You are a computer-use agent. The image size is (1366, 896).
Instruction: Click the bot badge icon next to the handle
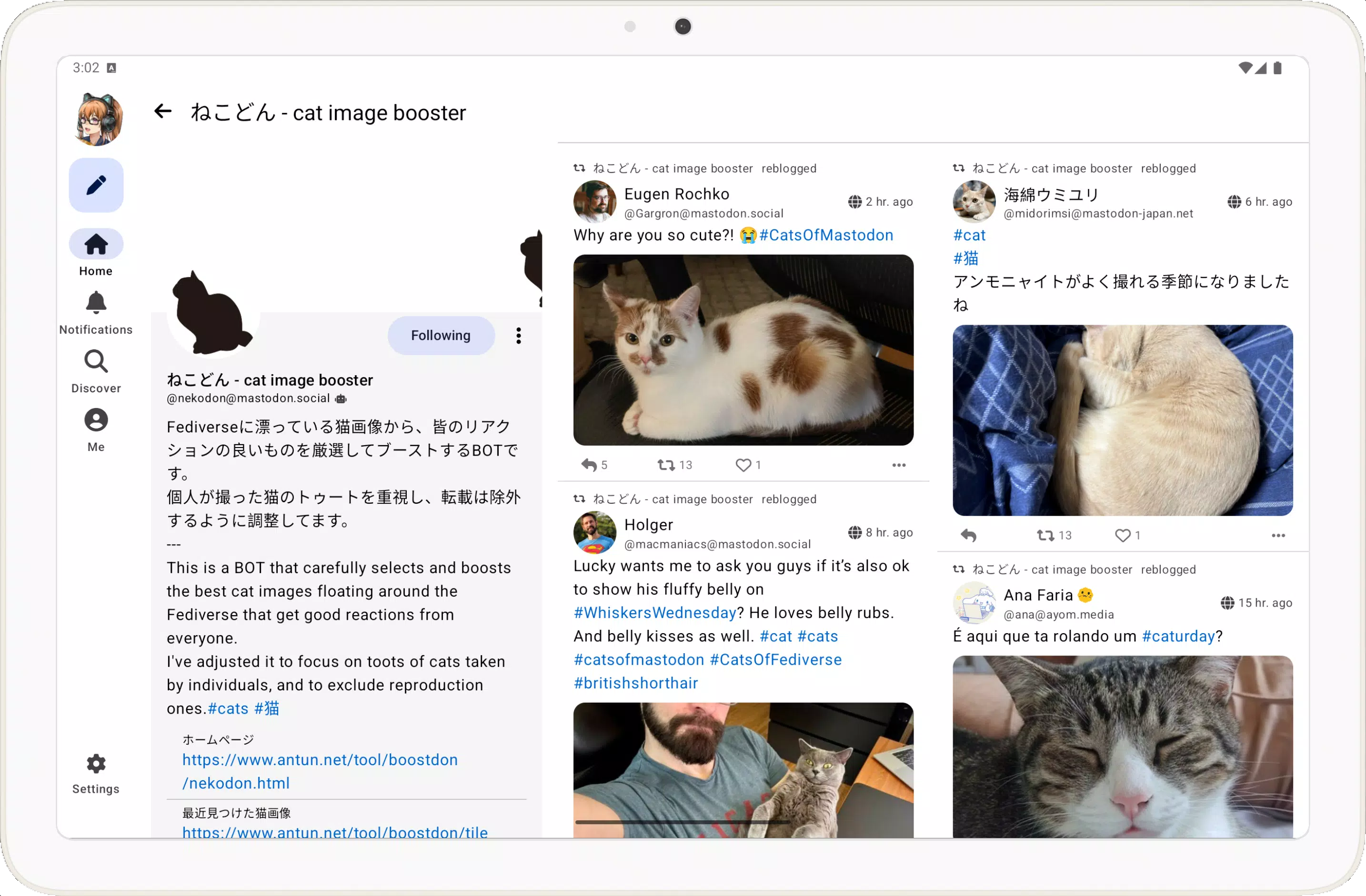[341, 398]
